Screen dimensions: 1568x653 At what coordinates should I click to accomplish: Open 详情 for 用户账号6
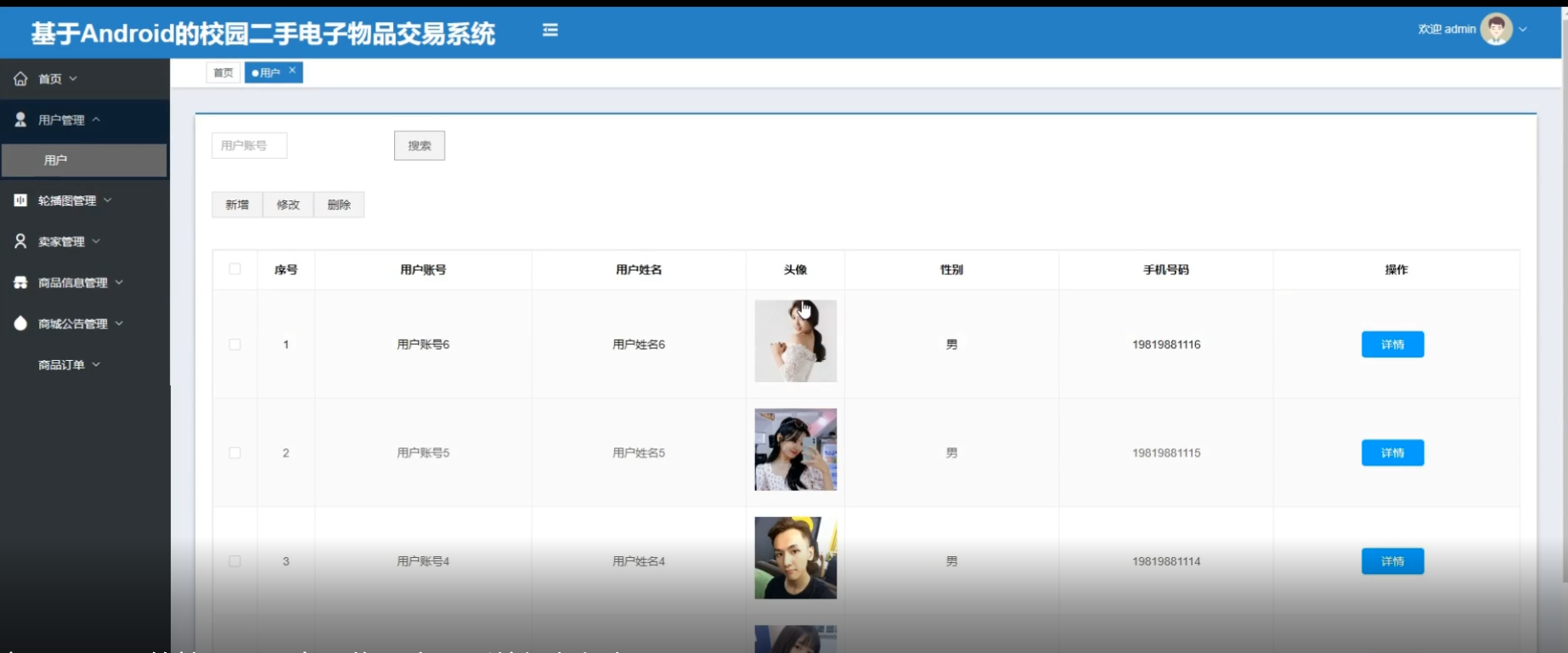tap(1392, 345)
